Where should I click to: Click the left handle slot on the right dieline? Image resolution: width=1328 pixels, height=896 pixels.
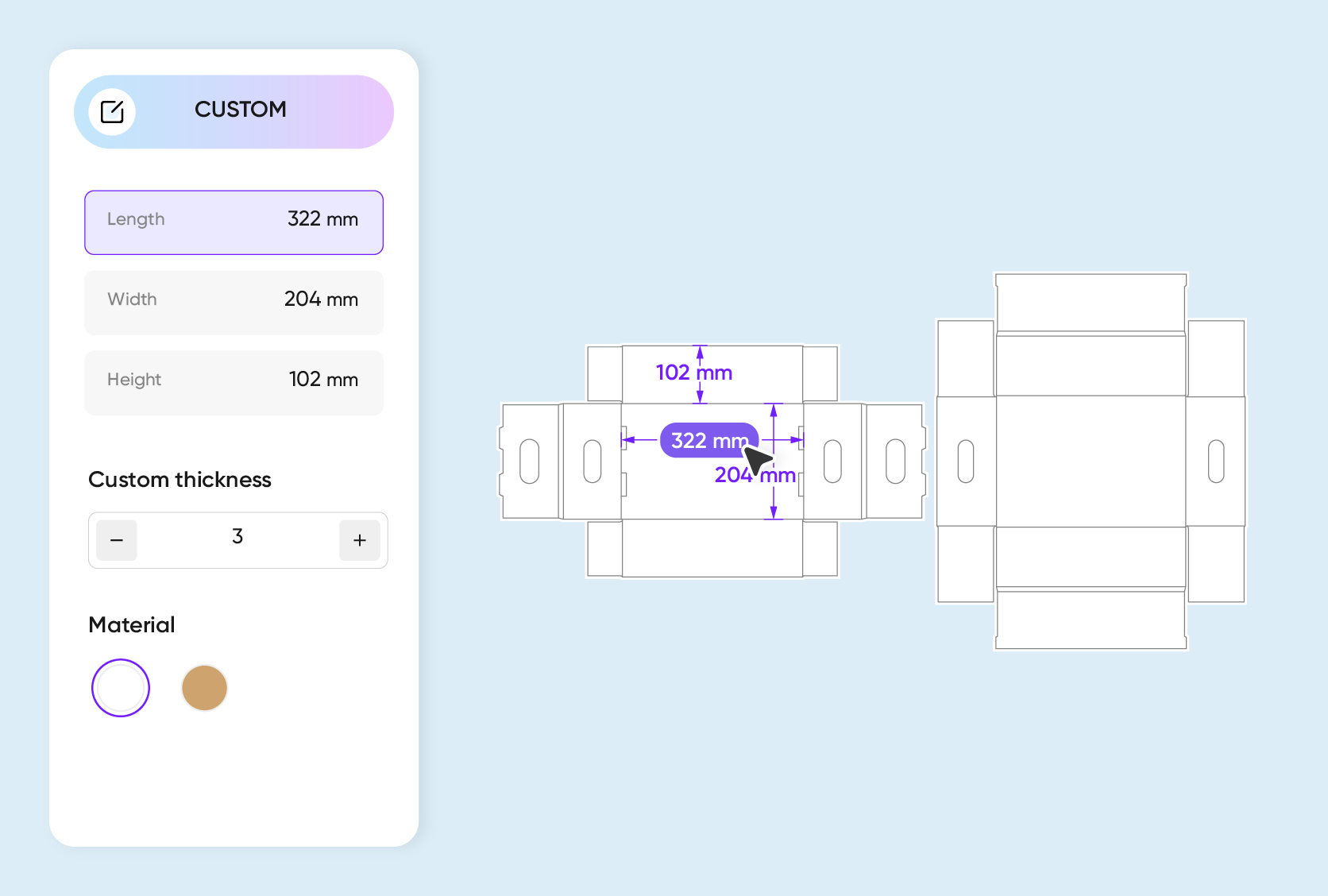tap(966, 462)
